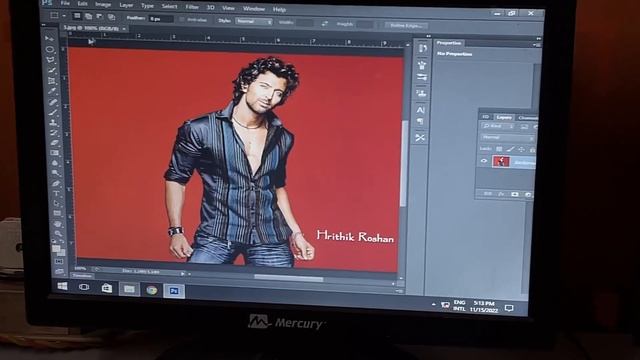Select the Pen tool
Image resolution: width=640 pixels, height=360 pixels.
(56, 183)
